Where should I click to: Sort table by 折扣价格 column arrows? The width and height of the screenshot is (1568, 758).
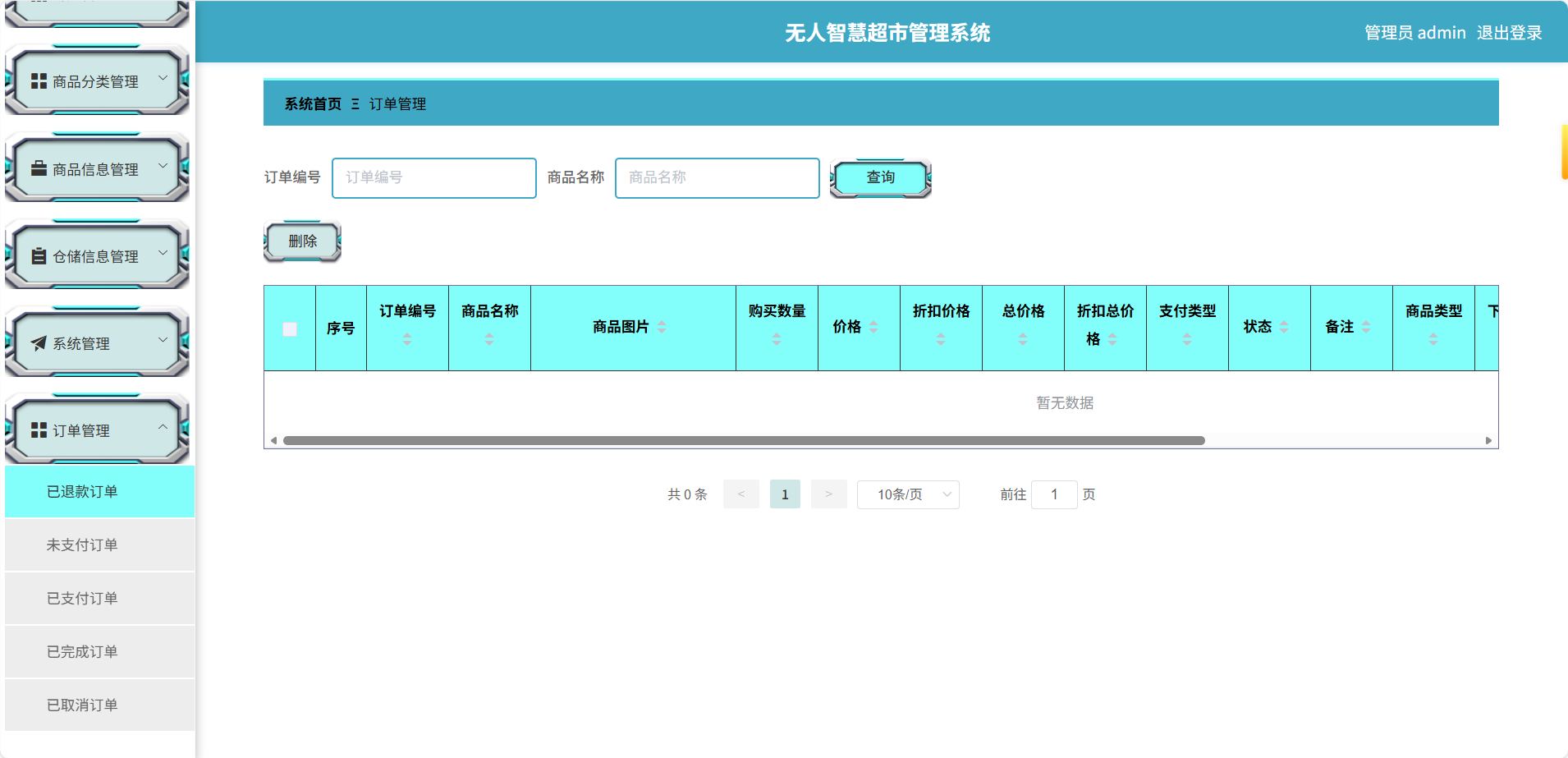(x=941, y=338)
